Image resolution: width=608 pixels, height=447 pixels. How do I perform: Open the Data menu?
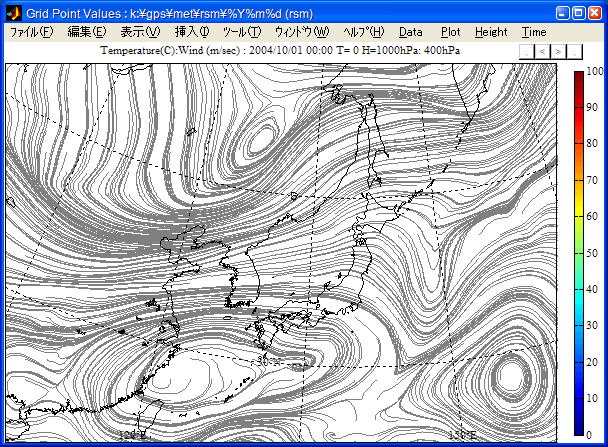(411, 32)
